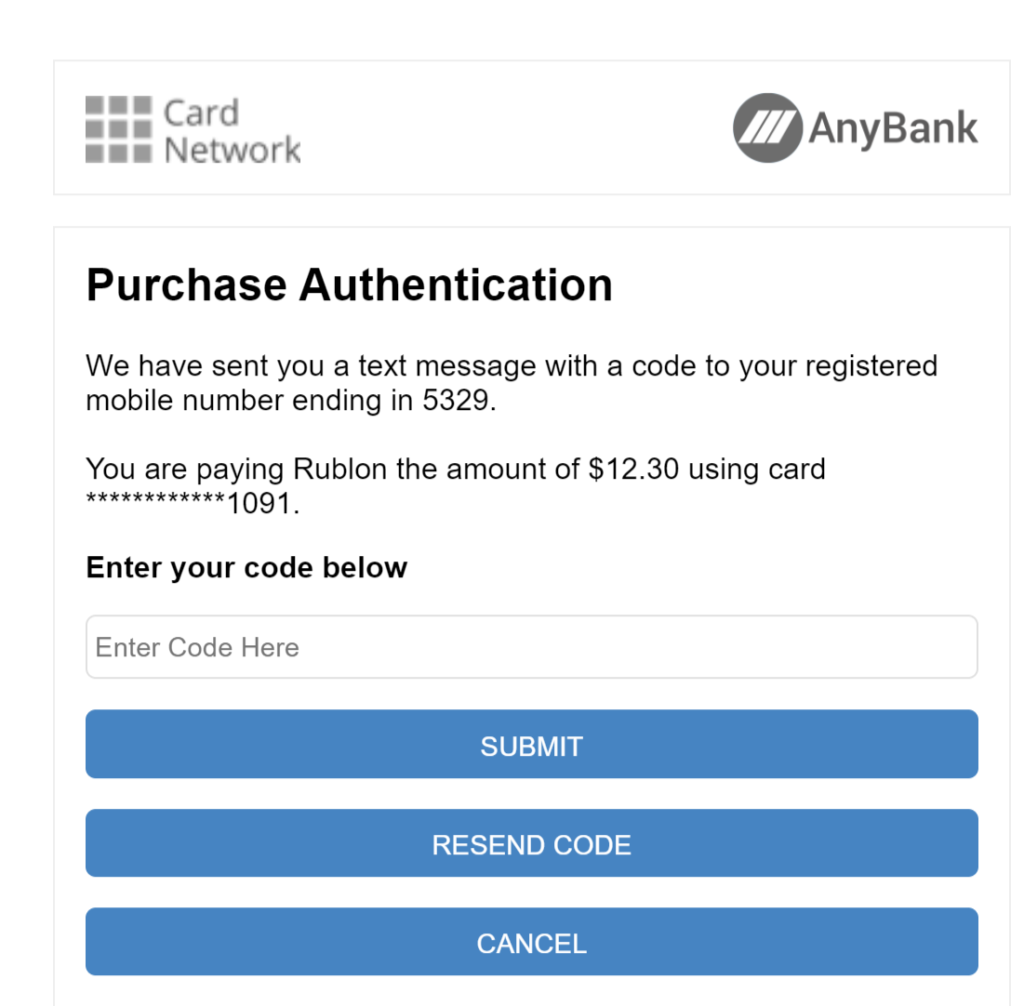This screenshot has width=1024, height=1006.
Task: Request a new code with RESEND CODE
Action: pos(531,845)
